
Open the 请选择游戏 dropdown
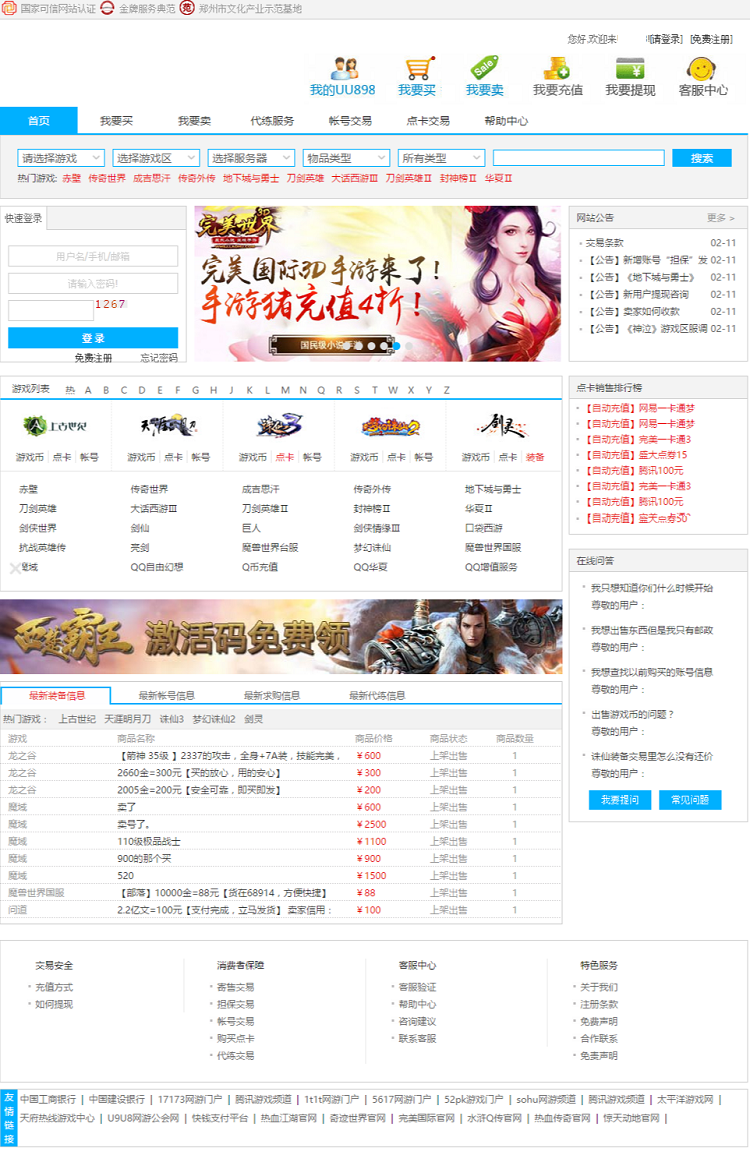(x=61, y=158)
